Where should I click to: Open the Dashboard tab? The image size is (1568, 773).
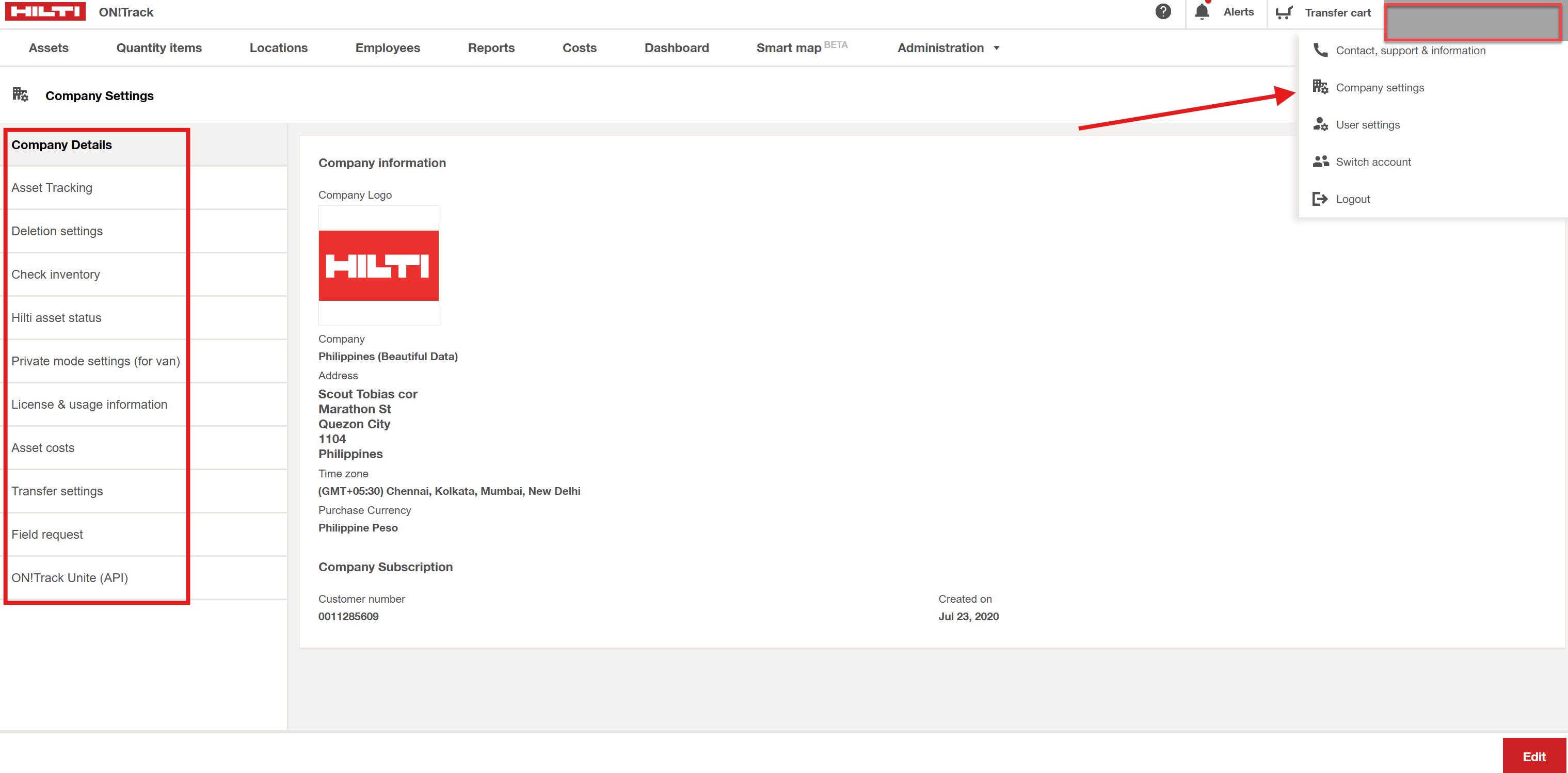[x=677, y=47]
